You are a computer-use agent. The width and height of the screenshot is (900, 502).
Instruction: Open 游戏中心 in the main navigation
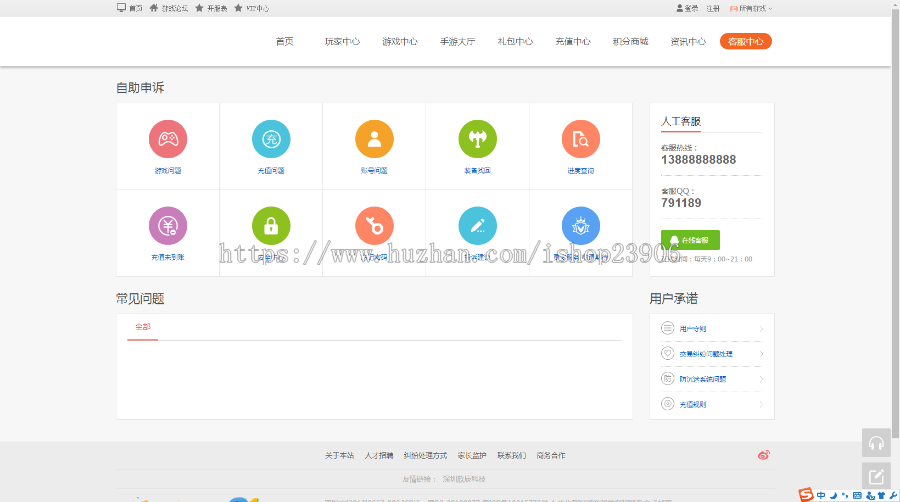399,41
